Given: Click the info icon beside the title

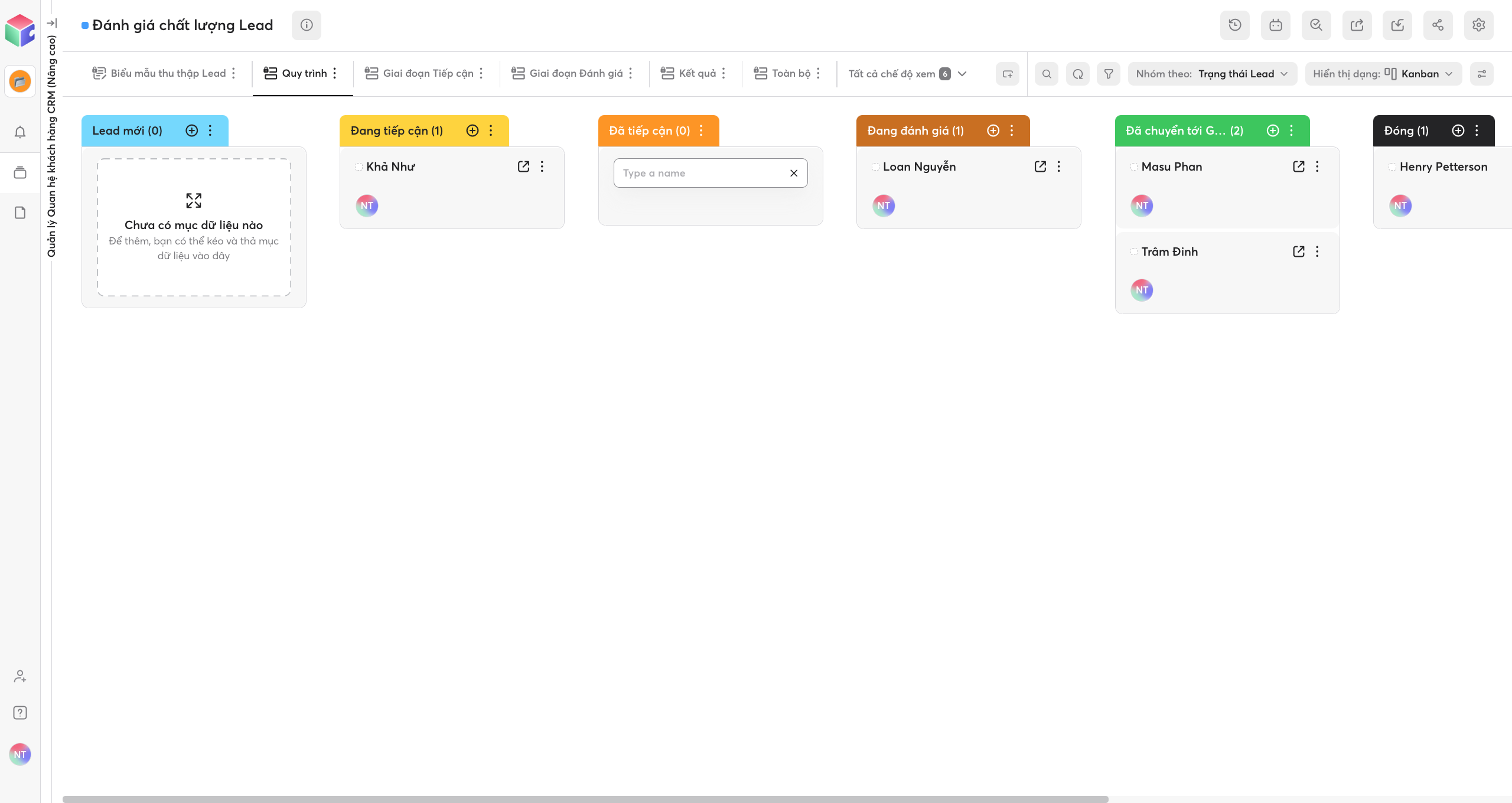Looking at the screenshot, I should pyautogui.click(x=307, y=25).
